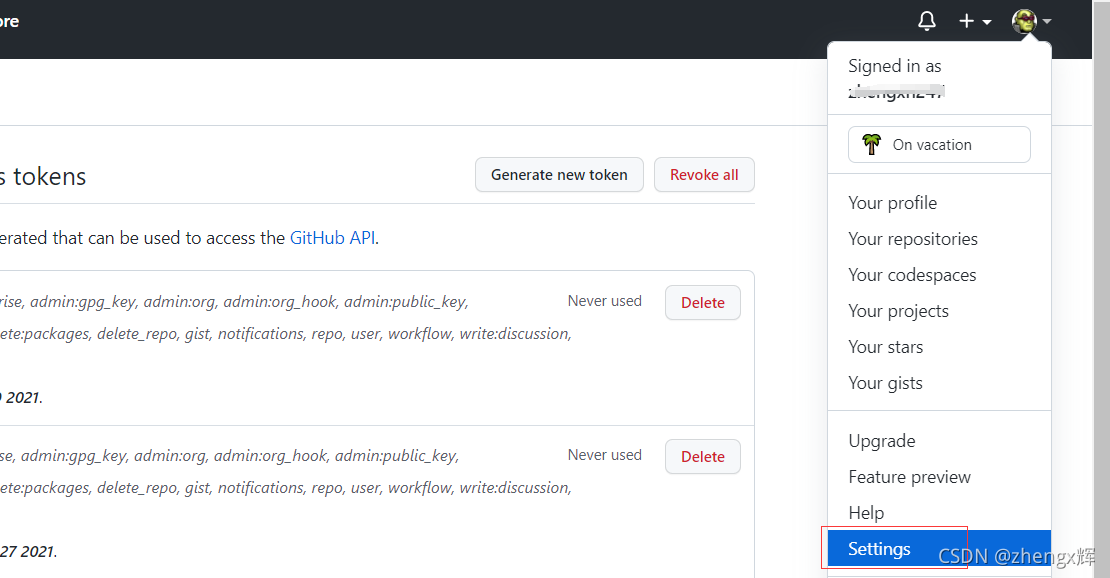The height and width of the screenshot is (578, 1110).
Task: Choose Upgrade from the account menu
Action: point(881,440)
